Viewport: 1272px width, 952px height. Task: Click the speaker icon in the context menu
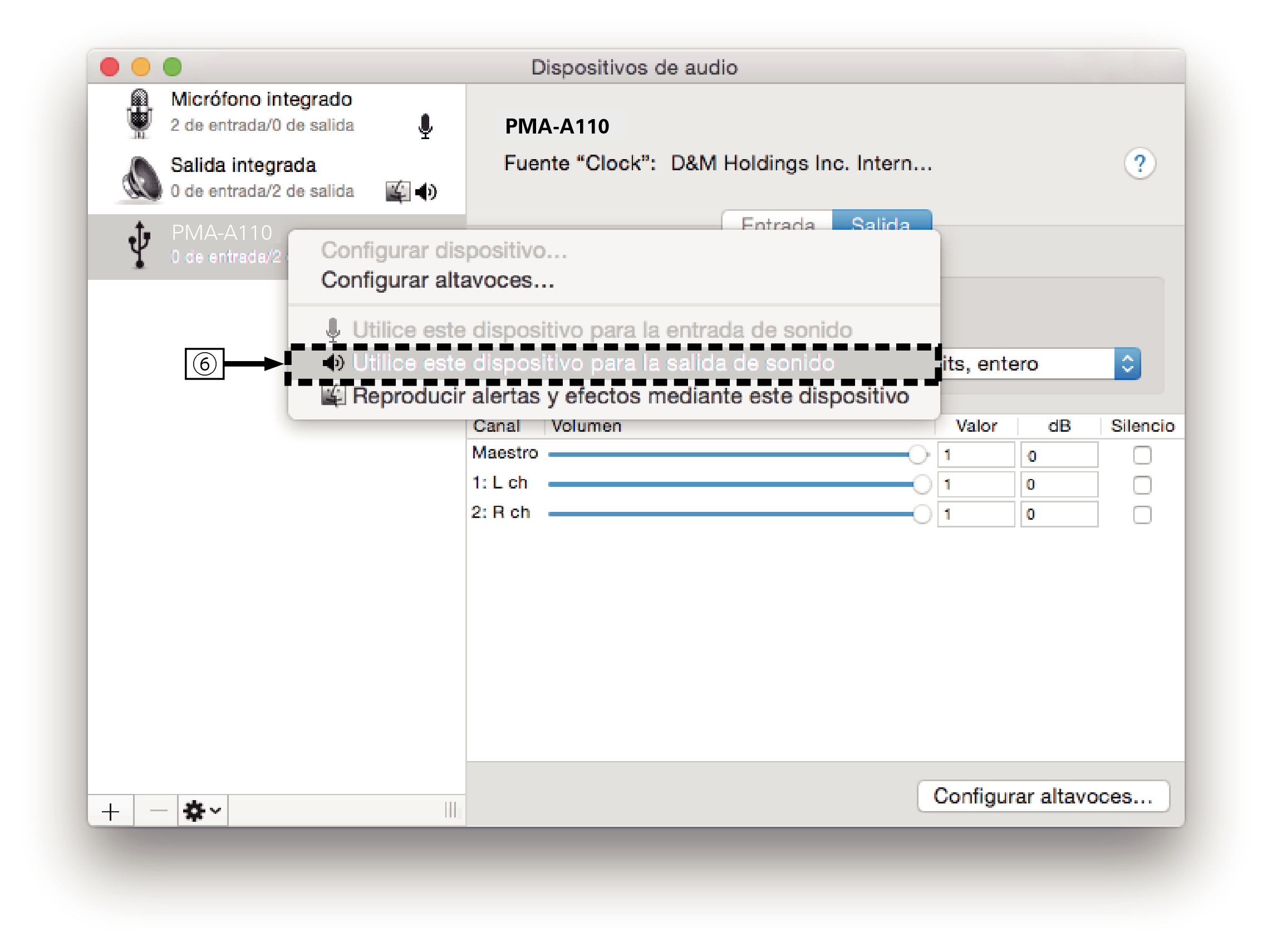click(x=332, y=363)
